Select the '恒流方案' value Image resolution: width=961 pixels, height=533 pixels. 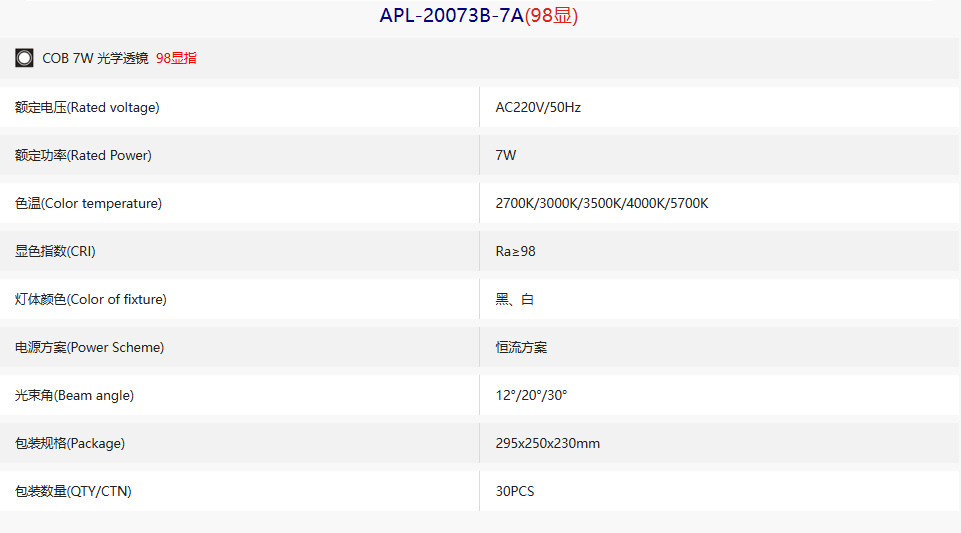521,347
